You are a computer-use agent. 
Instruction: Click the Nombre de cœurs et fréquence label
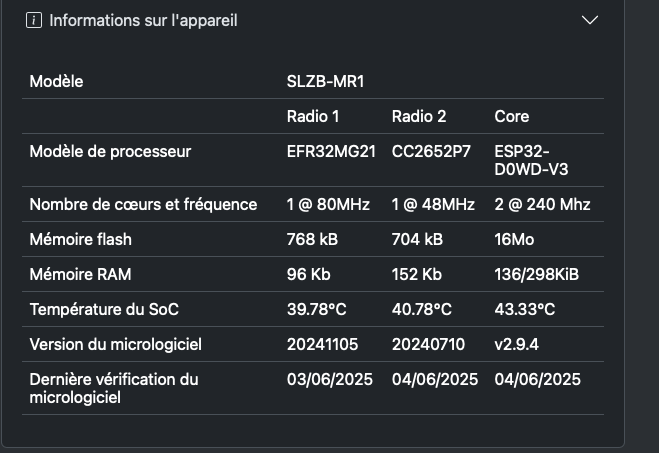pyautogui.click(x=143, y=205)
